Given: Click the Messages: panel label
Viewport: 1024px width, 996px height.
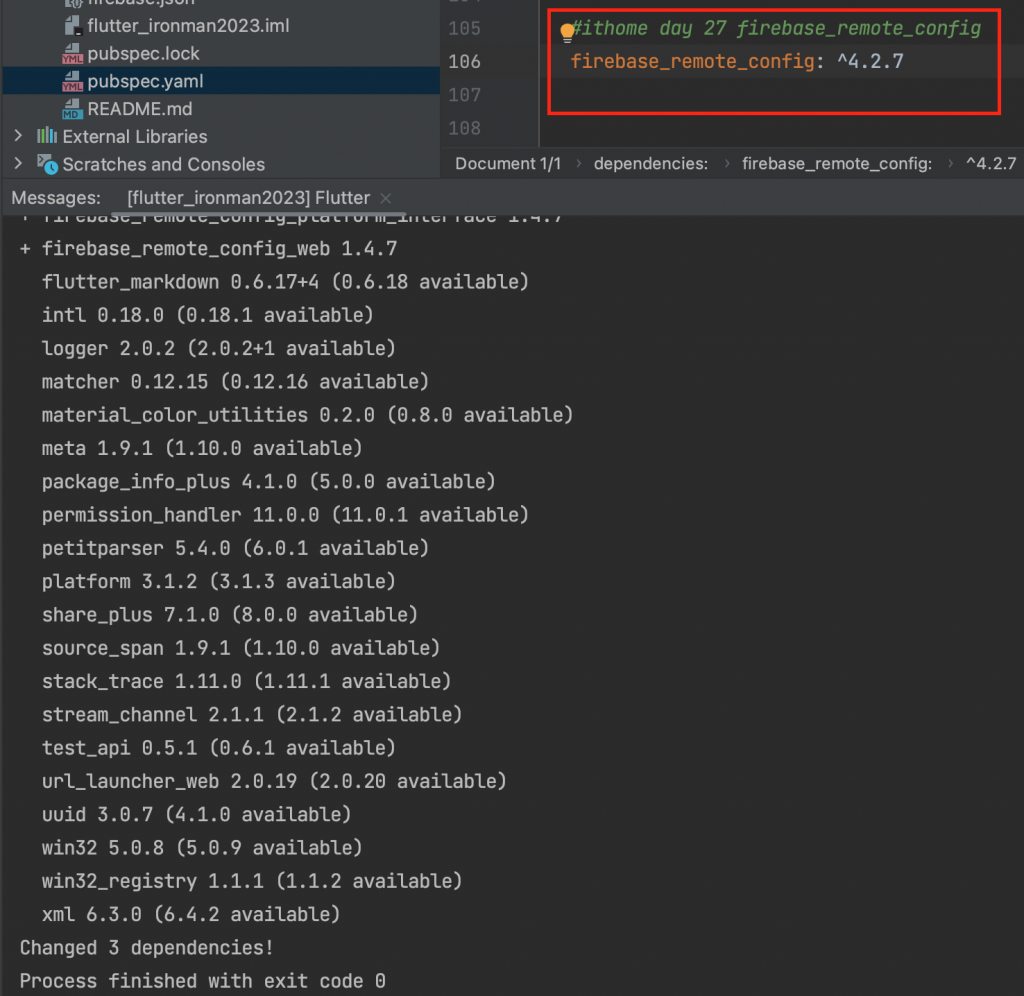Looking at the screenshot, I should click(x=56, y=198).
